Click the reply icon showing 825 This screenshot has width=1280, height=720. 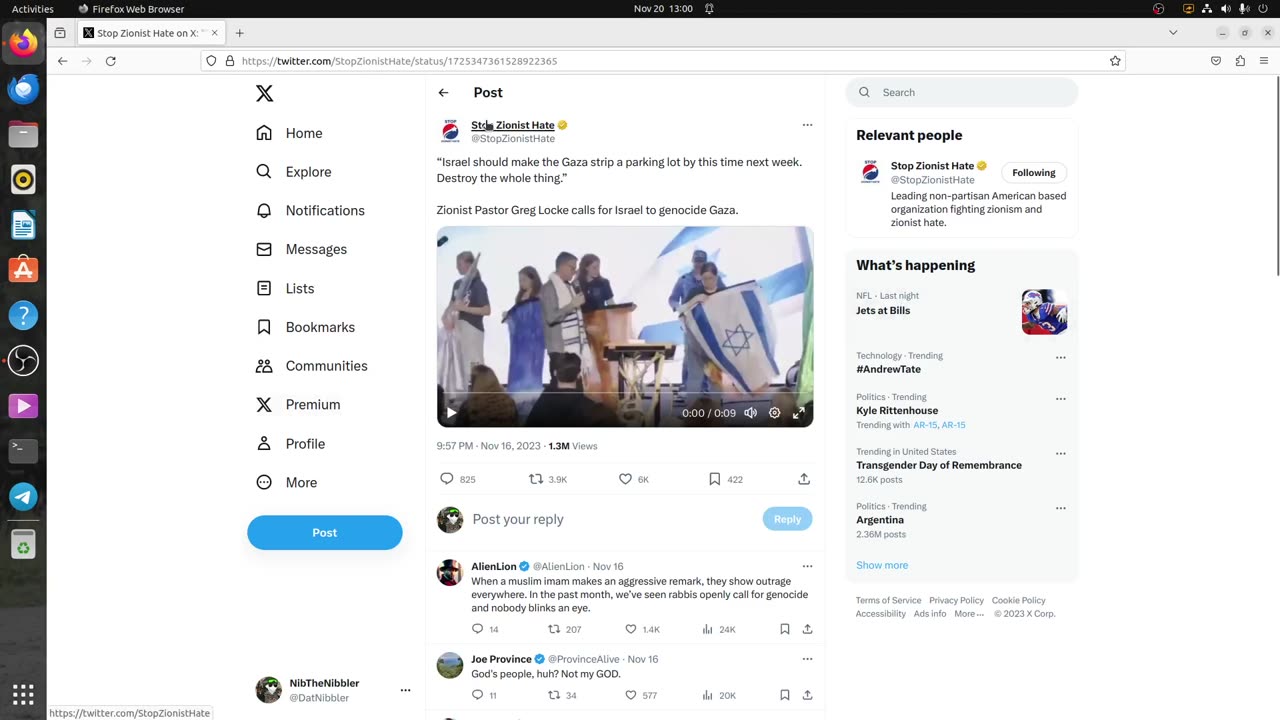[x=447, y=479]
